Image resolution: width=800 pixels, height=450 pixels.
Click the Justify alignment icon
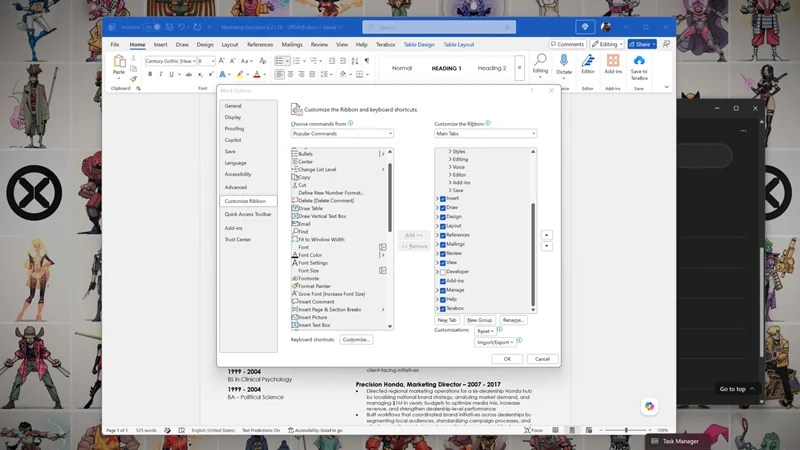(312, 74)
